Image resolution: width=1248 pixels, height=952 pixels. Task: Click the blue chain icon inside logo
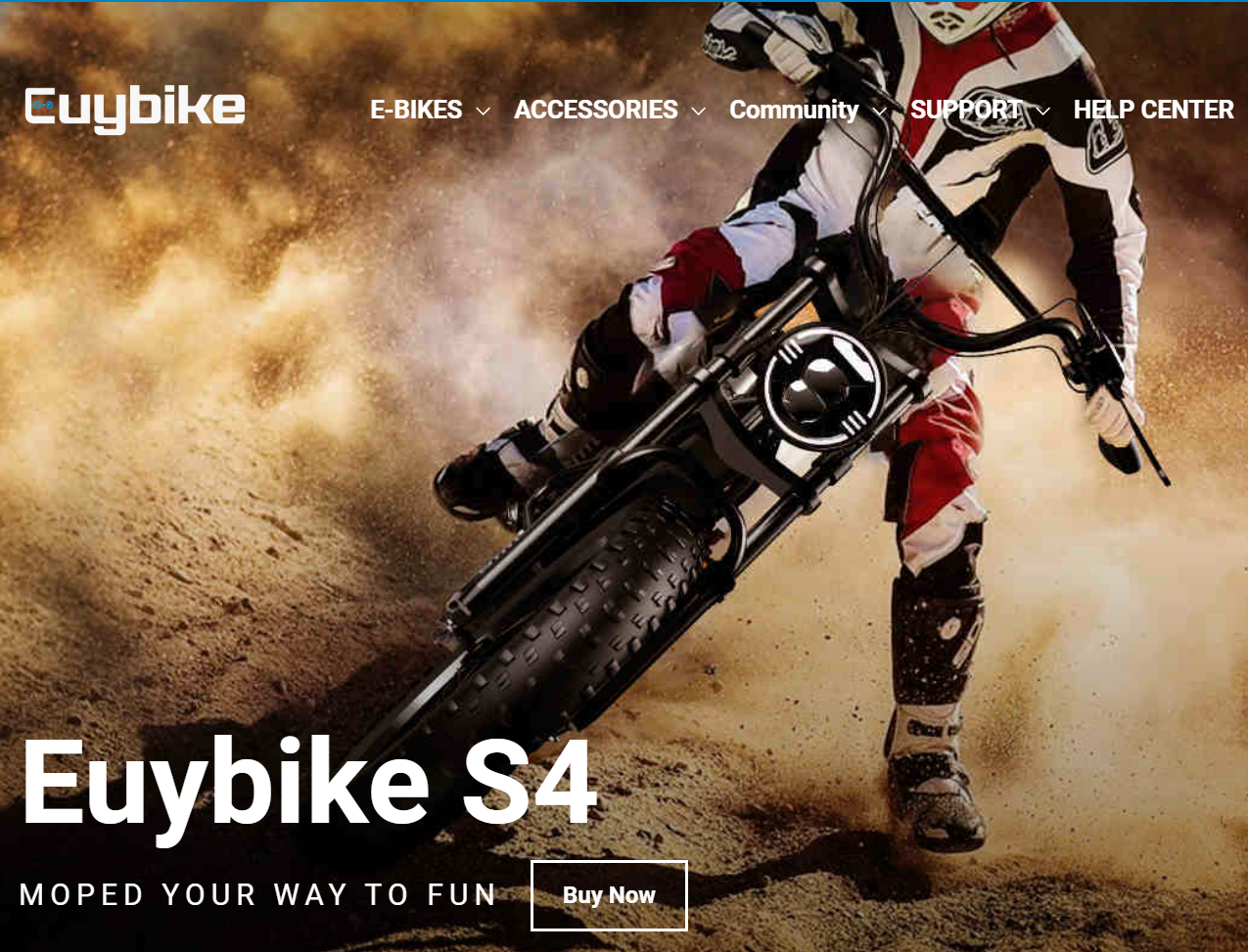[x=41, y=104]
